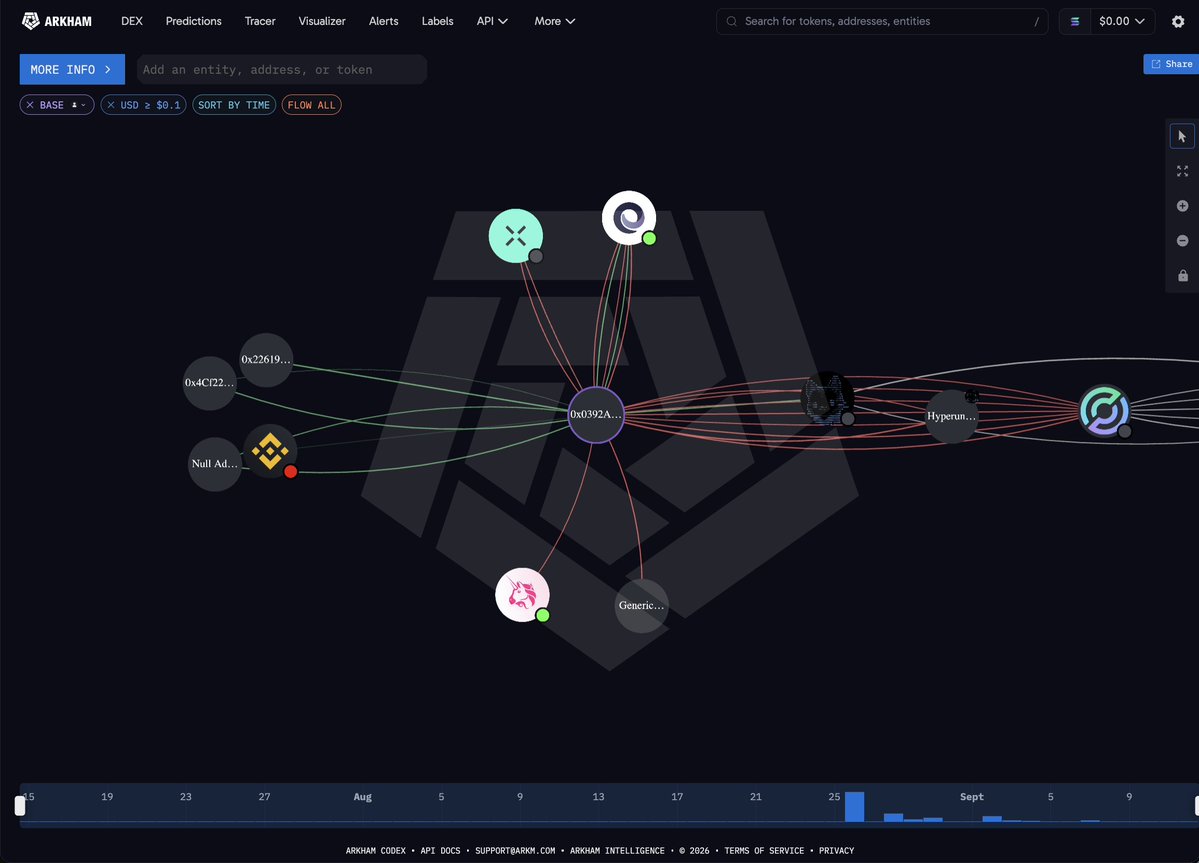1199x863 pixels.
Task: Click the SUPPORT@ARKM.COM footer link
Action: [x=515, y=851]
